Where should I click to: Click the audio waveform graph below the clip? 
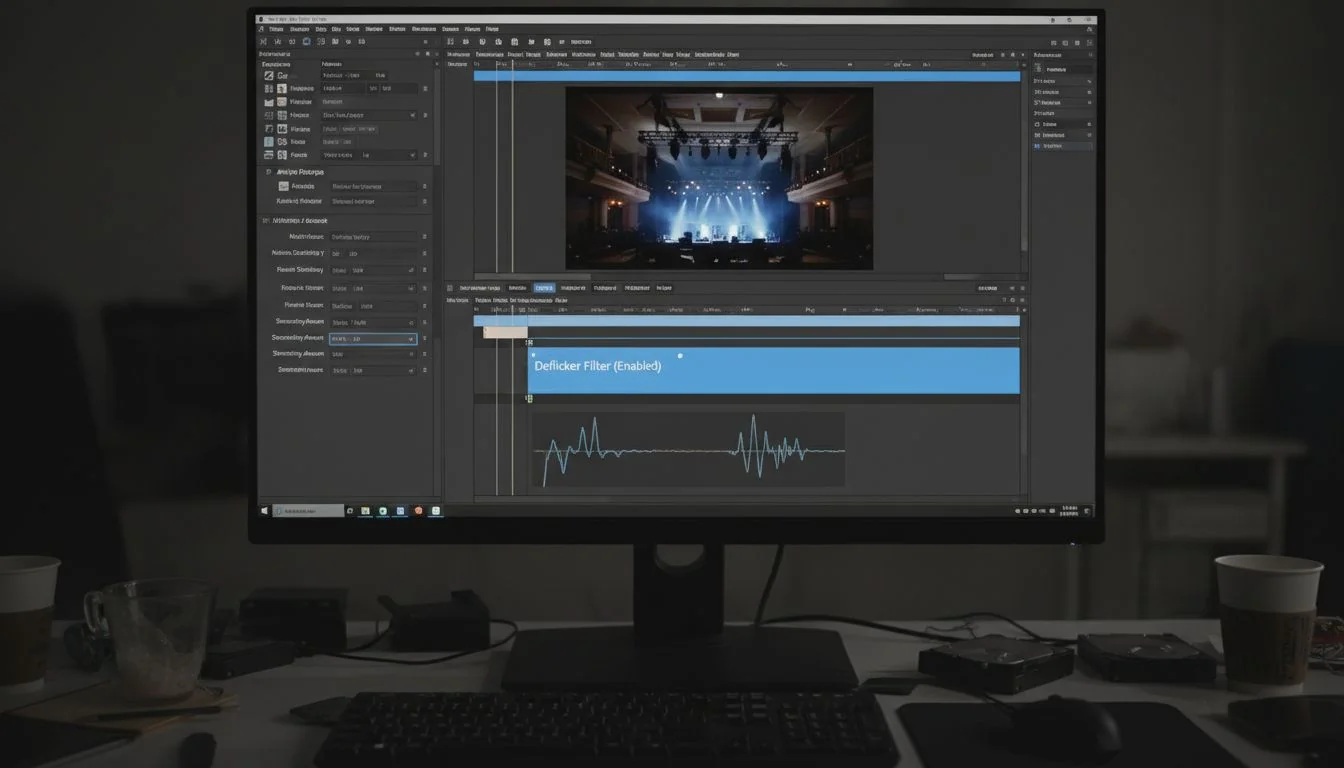(x=687, y=450)
